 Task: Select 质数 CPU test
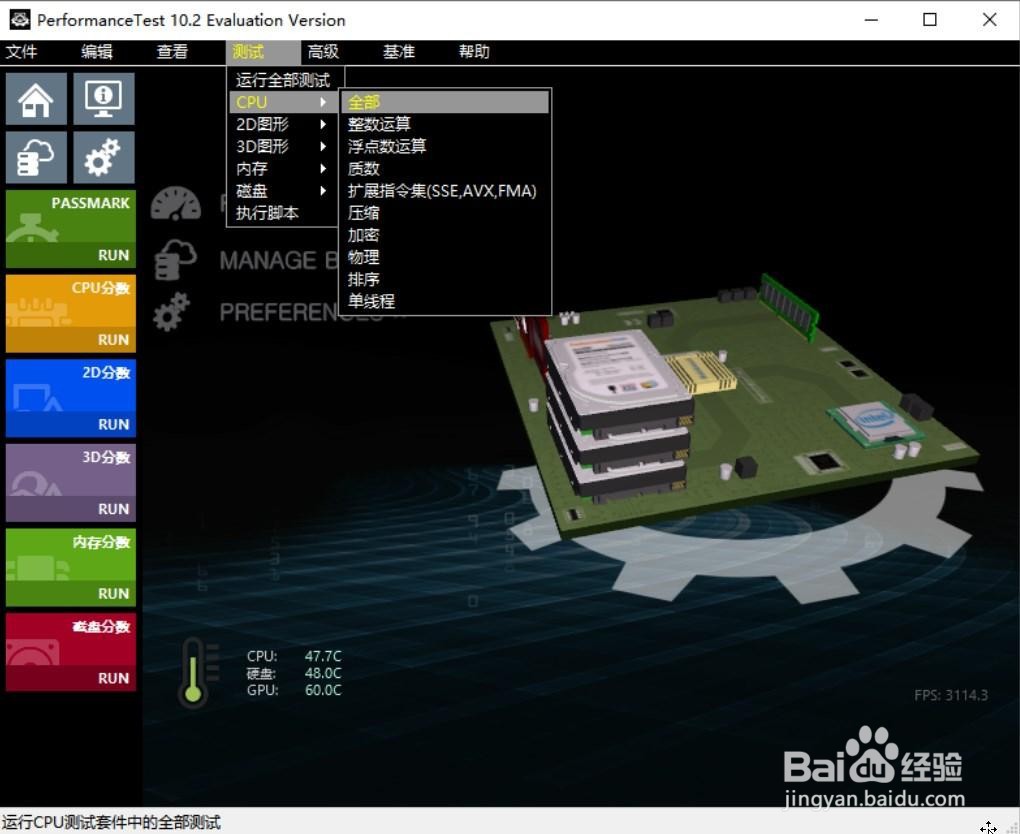[446, 168]
